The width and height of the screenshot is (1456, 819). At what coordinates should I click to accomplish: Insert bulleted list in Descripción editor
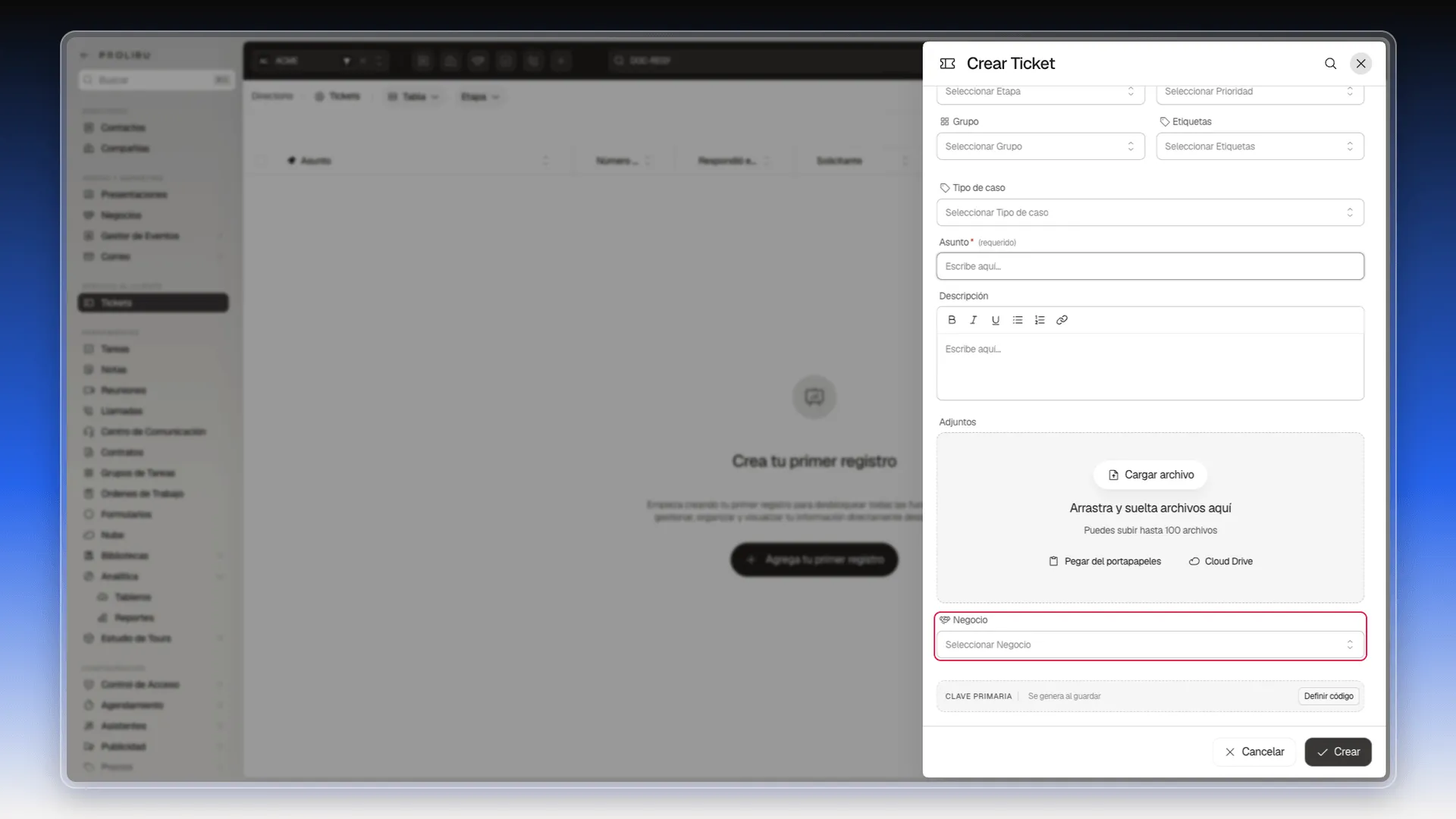click(1018, 320)
